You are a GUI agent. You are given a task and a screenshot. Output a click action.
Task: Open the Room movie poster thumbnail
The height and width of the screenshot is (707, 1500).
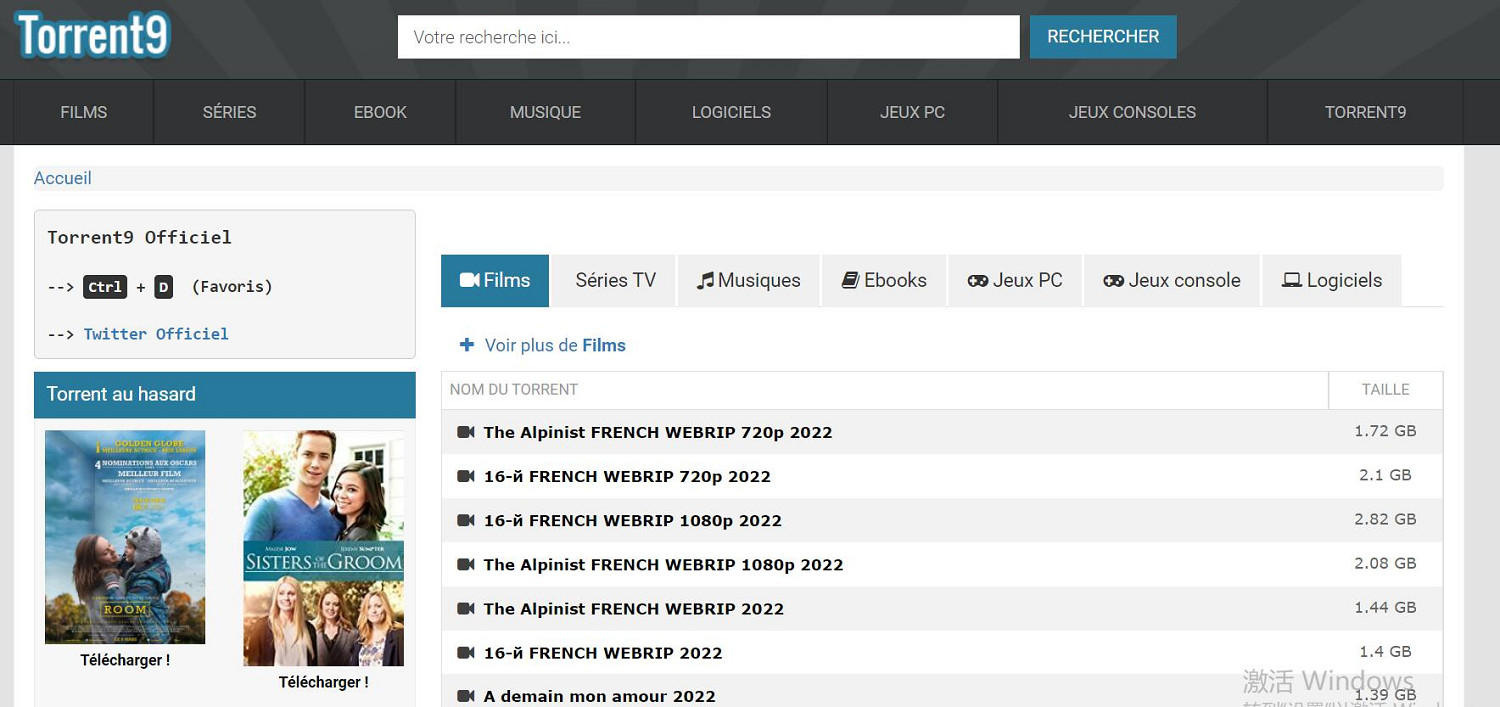(x=125, y=537)
